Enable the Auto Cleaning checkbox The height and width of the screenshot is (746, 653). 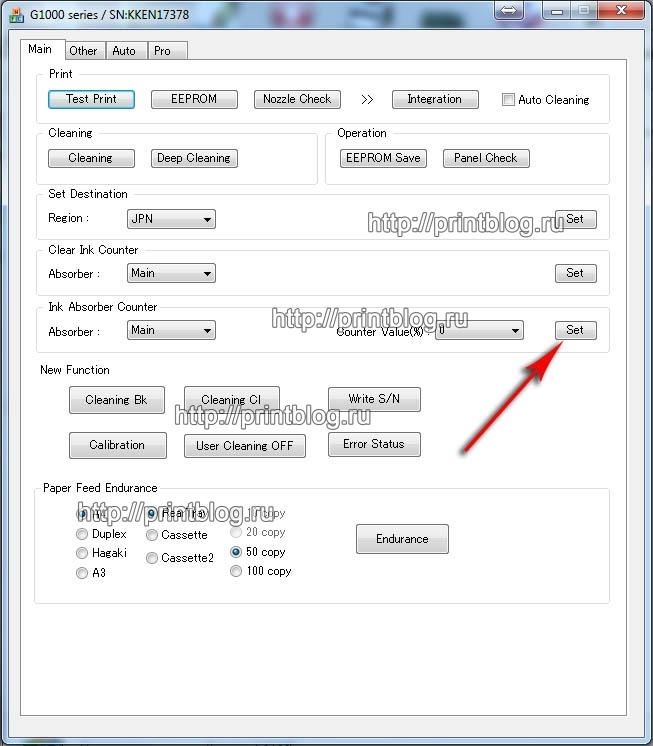pos(509,100)
